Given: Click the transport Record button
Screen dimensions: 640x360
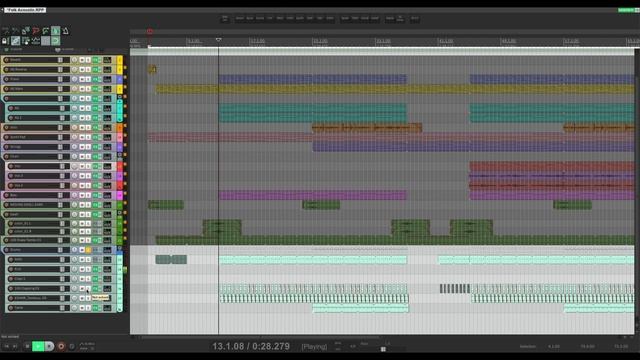Looking at the screenshot, I should pos(61,347).
